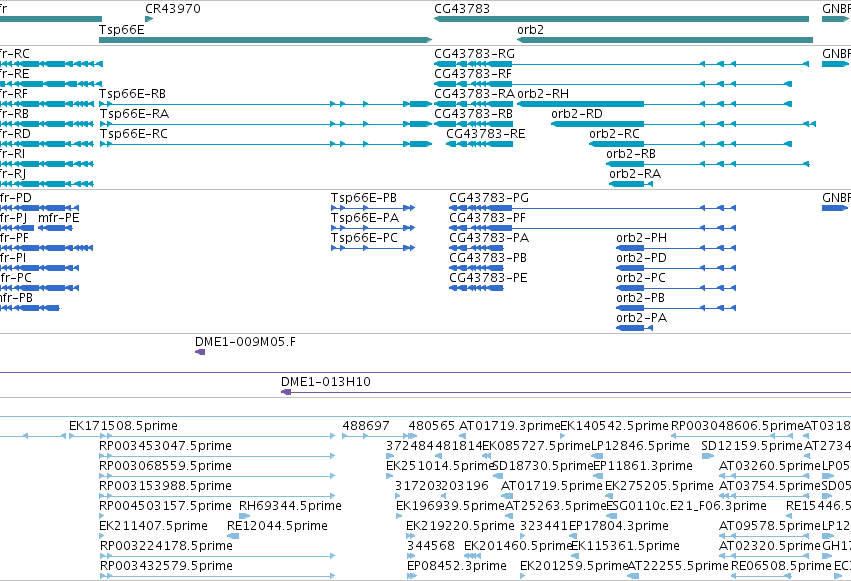Open EST EP11861.3prime

pyautogui.click(x=643, y=466)
